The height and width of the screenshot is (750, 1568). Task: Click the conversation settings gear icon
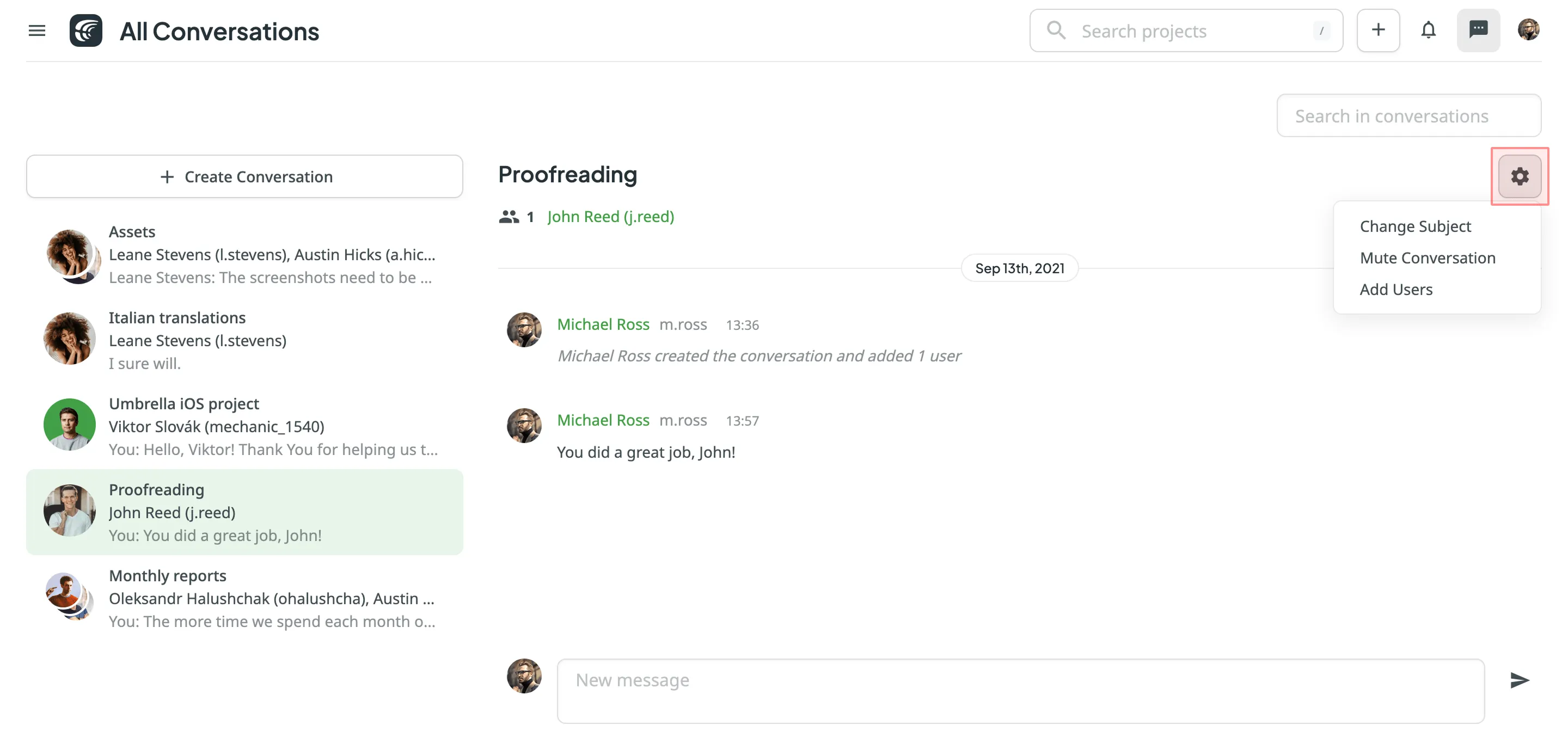(1520, 176)
